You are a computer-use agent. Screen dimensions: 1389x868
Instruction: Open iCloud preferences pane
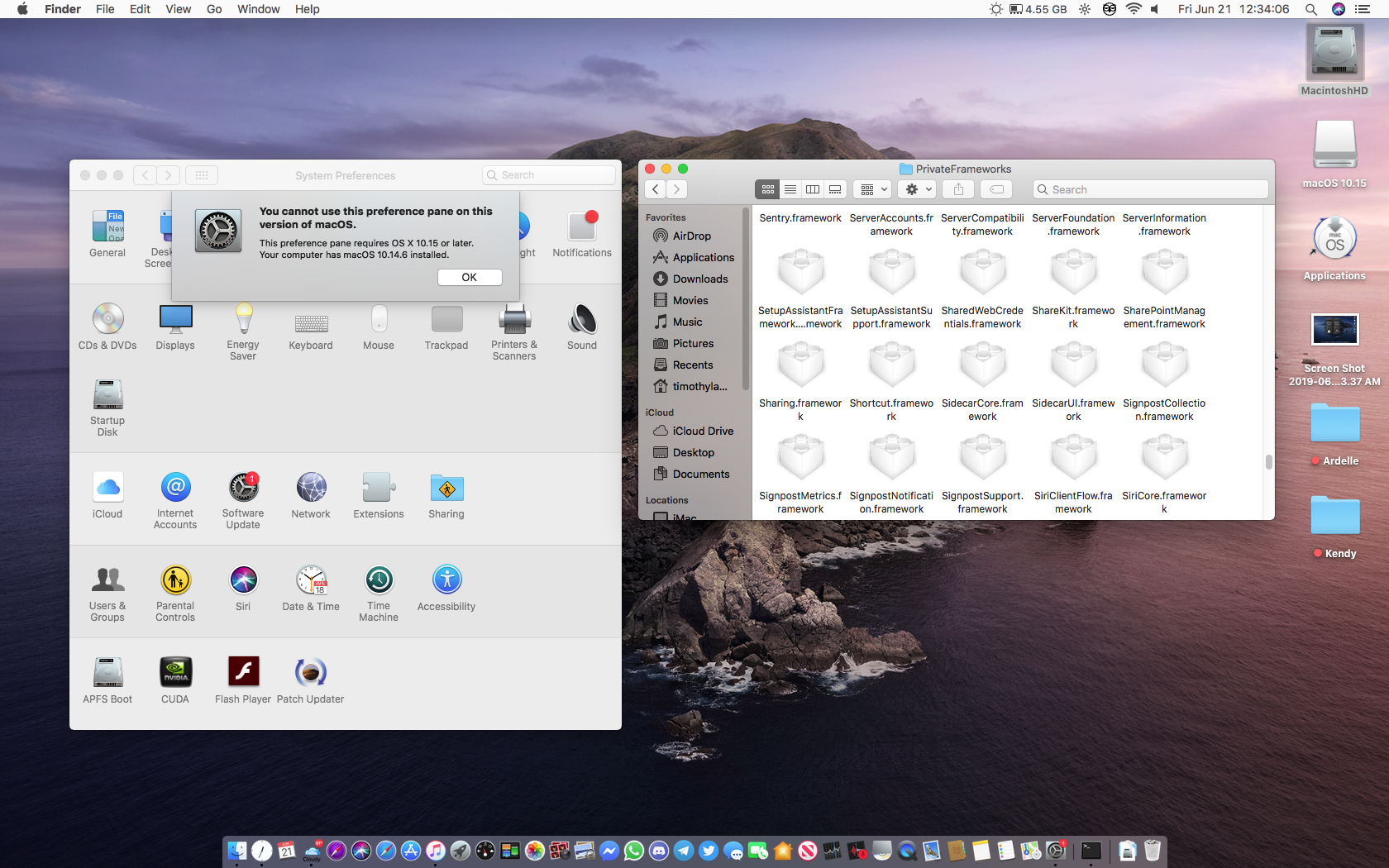(107, 495)
